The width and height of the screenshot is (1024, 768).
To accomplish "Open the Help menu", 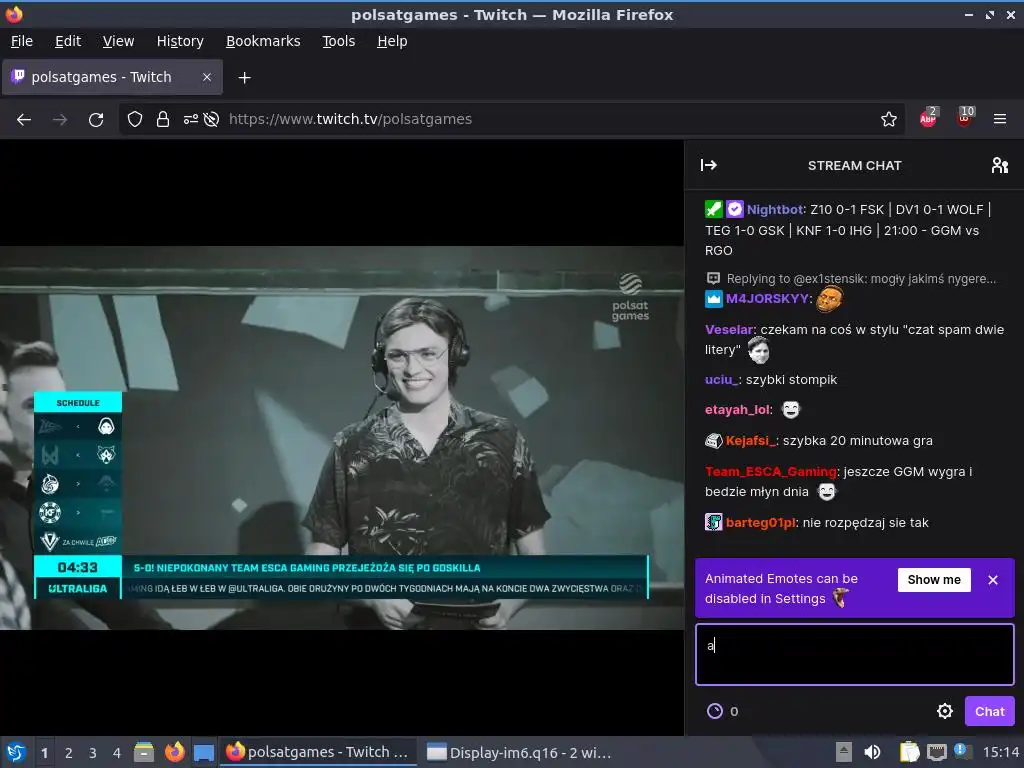I will click(x=392, y=41).
